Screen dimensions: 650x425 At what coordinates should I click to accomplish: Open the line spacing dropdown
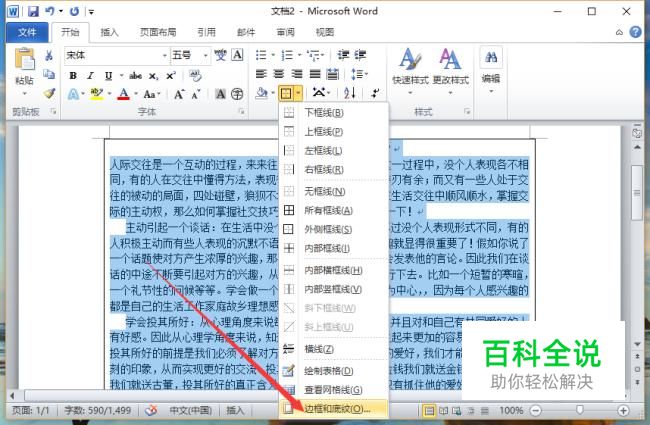359,74
